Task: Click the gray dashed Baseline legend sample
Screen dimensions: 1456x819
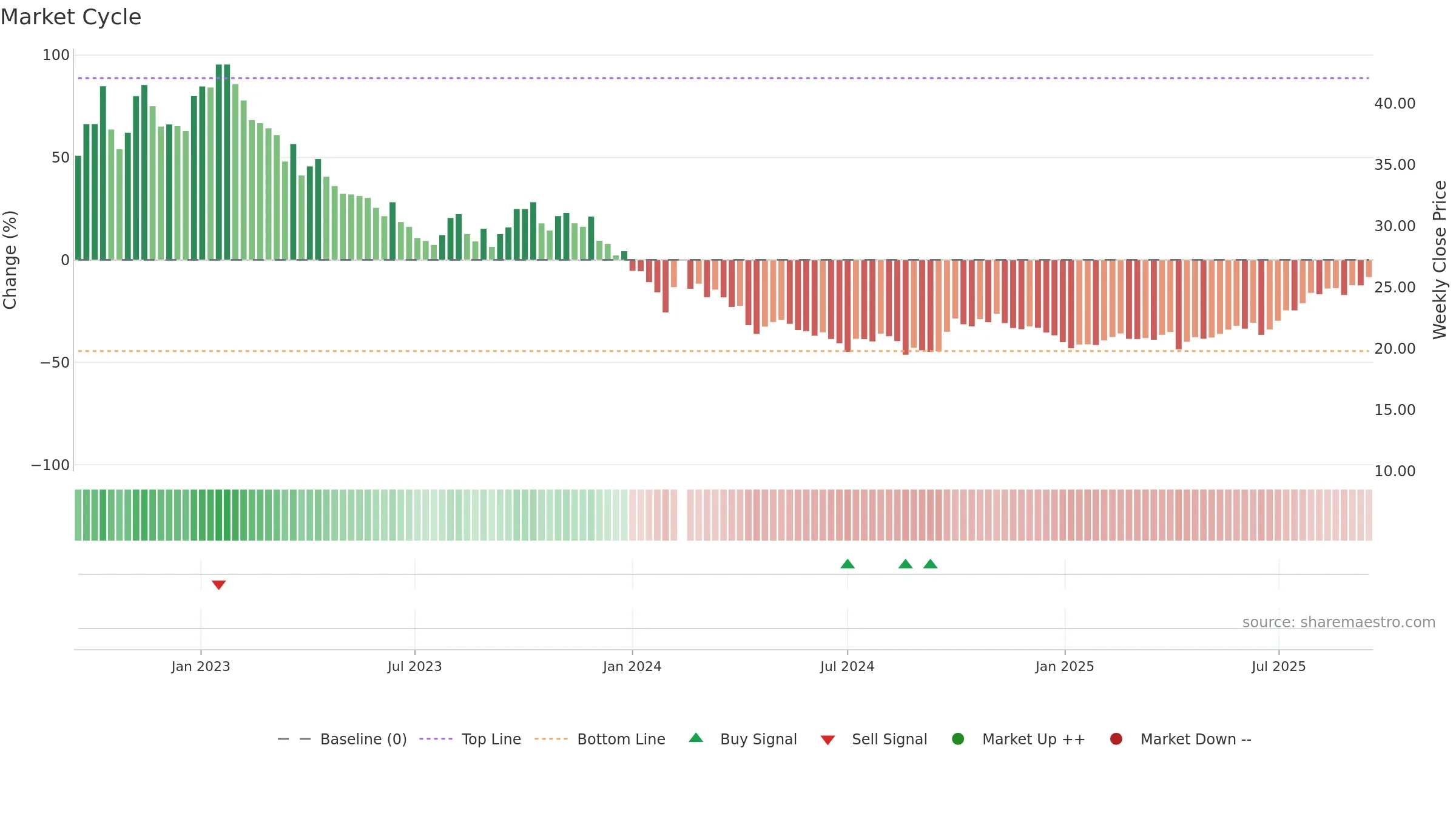Action: pos(294,739)
